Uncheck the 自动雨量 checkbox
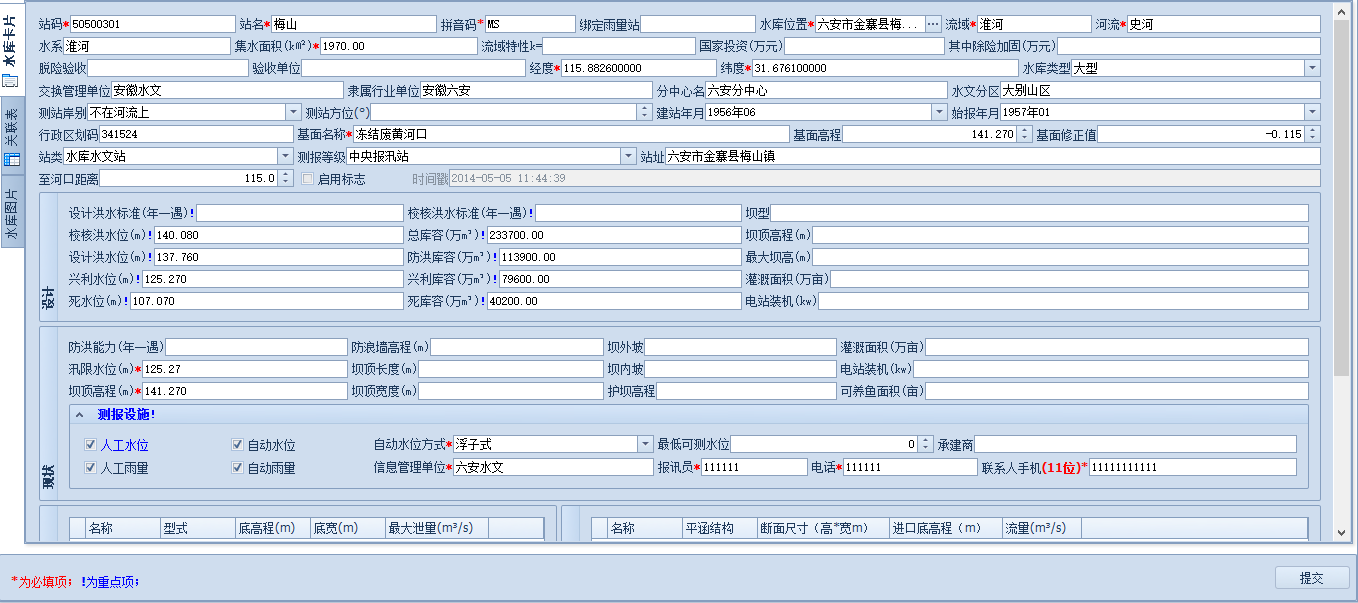This screenshot has width=1358, height=603. (238, 468)
